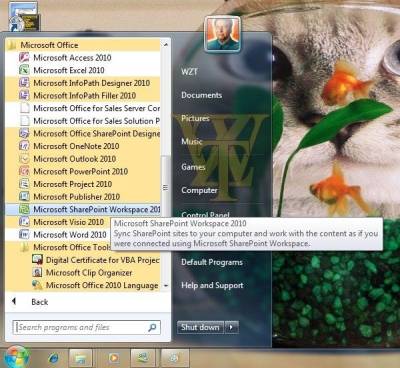Launch Microsoft Publisher 2010 icon
Image resolution: width=400 pixels, height=368 pixels.
point(24,197)
